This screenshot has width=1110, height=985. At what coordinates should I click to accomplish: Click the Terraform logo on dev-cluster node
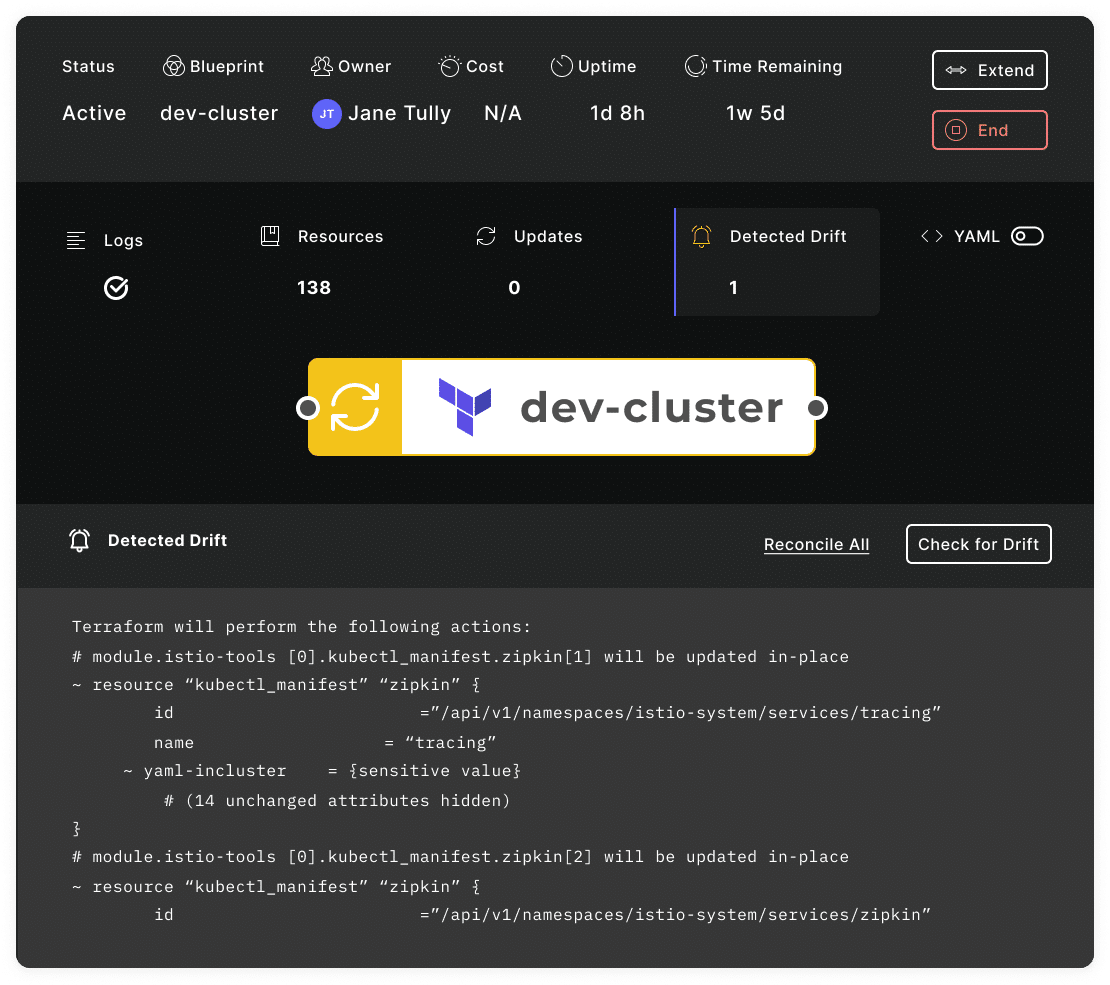[464, 406]
